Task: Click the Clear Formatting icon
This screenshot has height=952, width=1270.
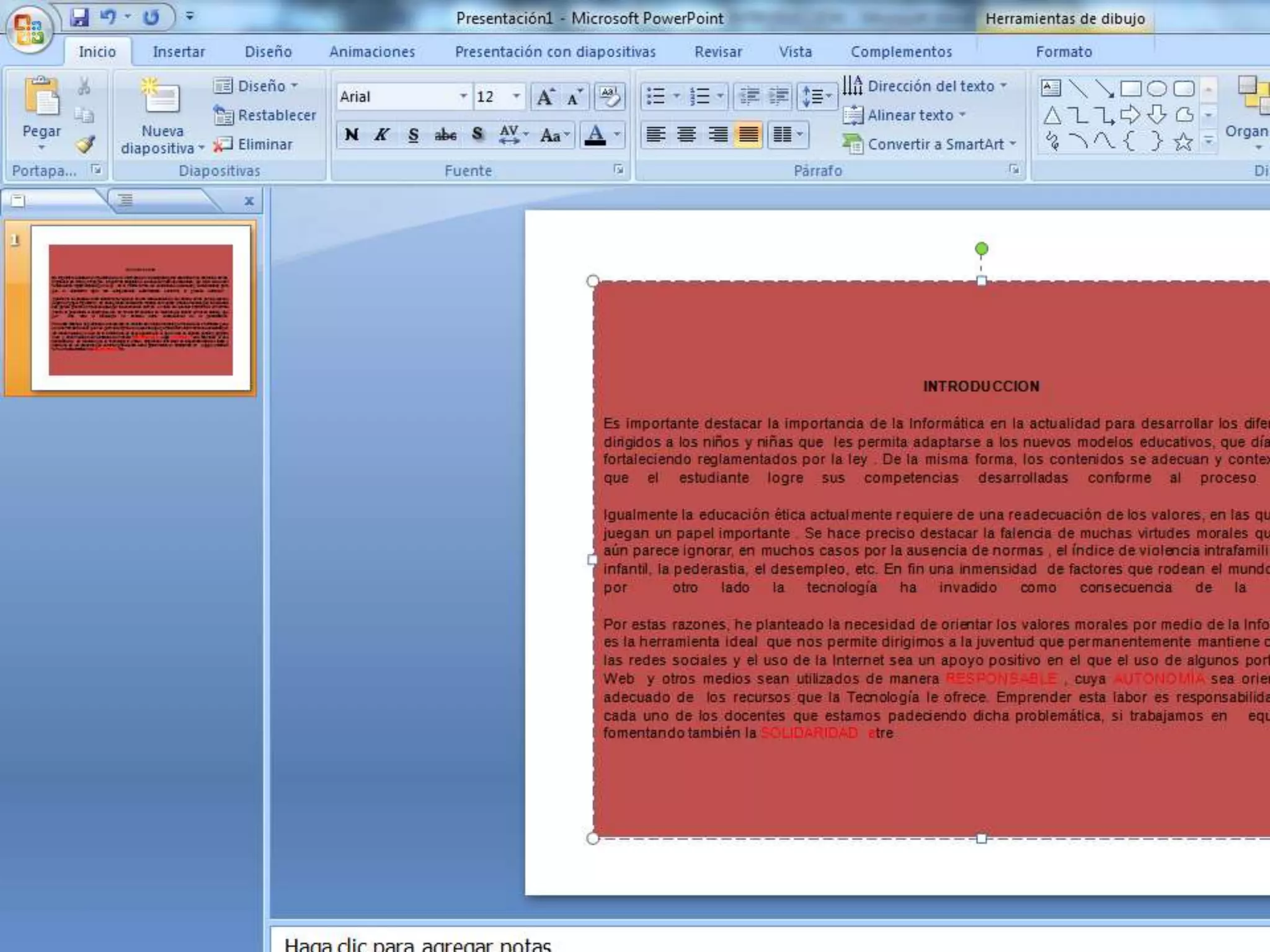Action: point(610,97)
